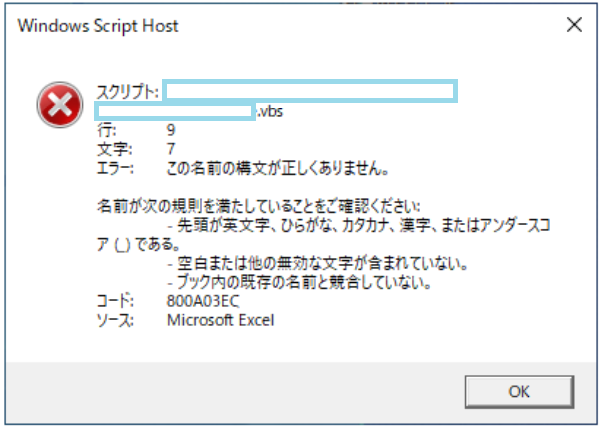Screen dimensions: 601x431
Task: Click the OK button
Action: pos(518,391)
